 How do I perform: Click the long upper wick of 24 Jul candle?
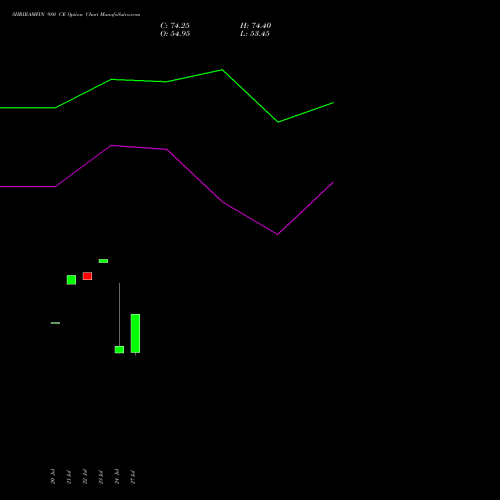click(x=119, y=314)
